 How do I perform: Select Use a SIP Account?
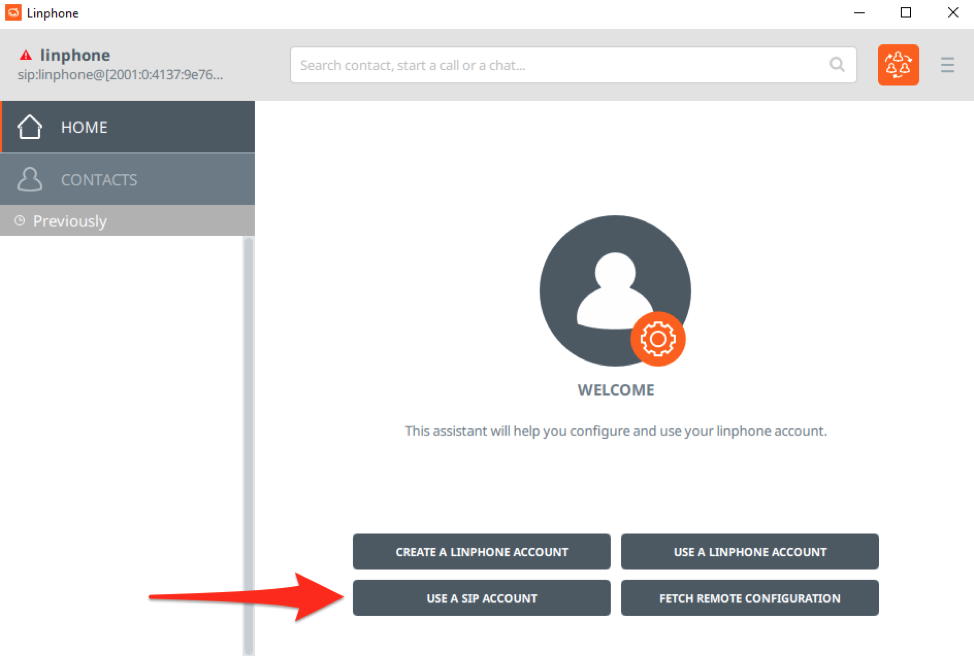[481, 598]
